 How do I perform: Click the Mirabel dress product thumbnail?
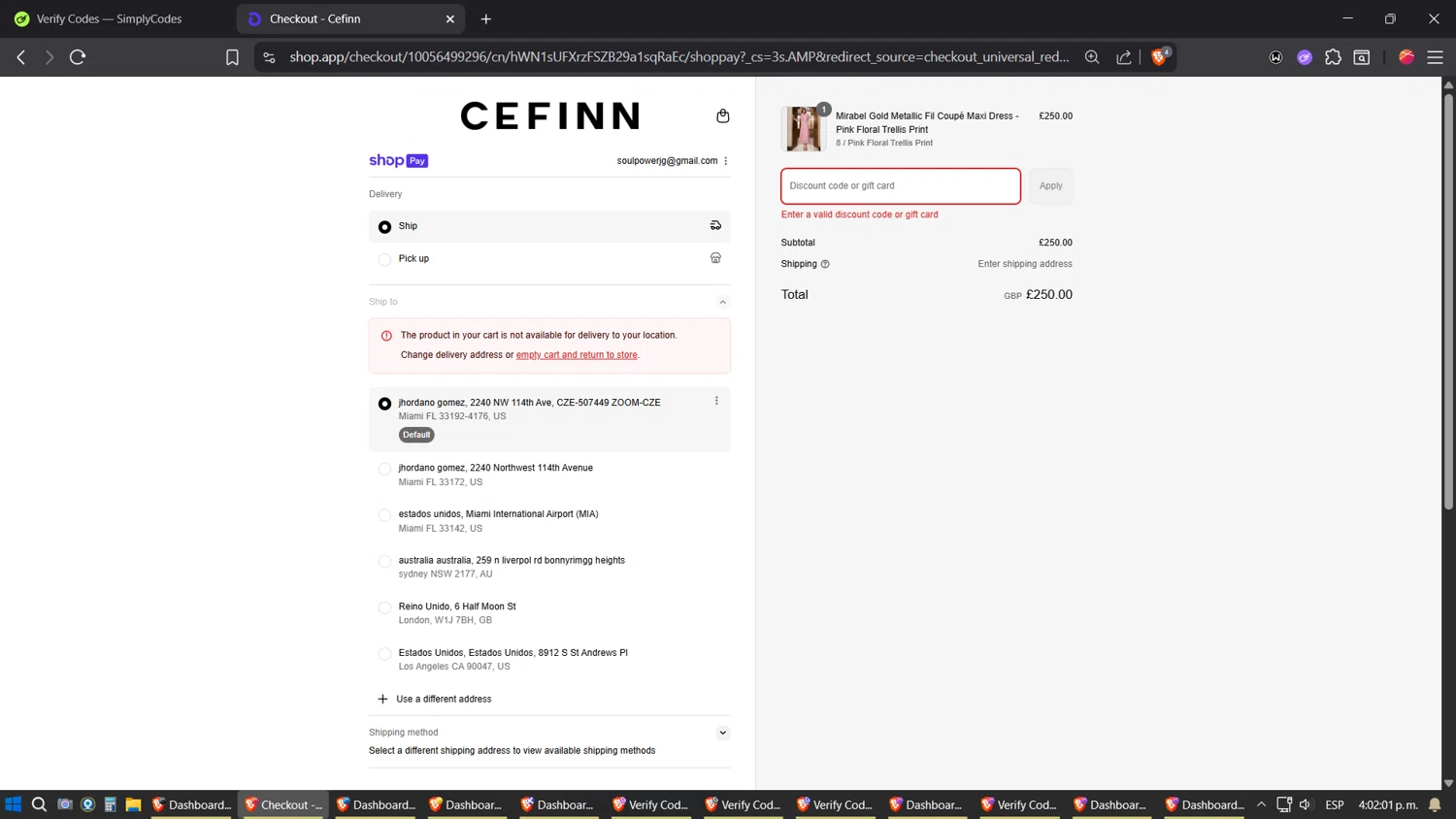pyautogui.click(x=804, y=128)
